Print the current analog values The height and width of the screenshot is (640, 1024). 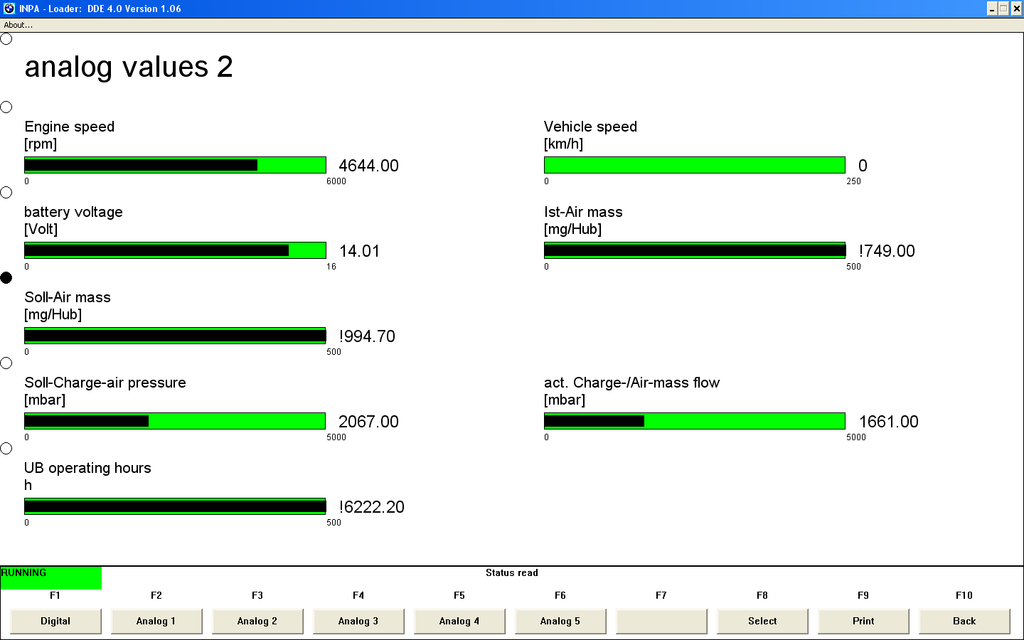863,621
